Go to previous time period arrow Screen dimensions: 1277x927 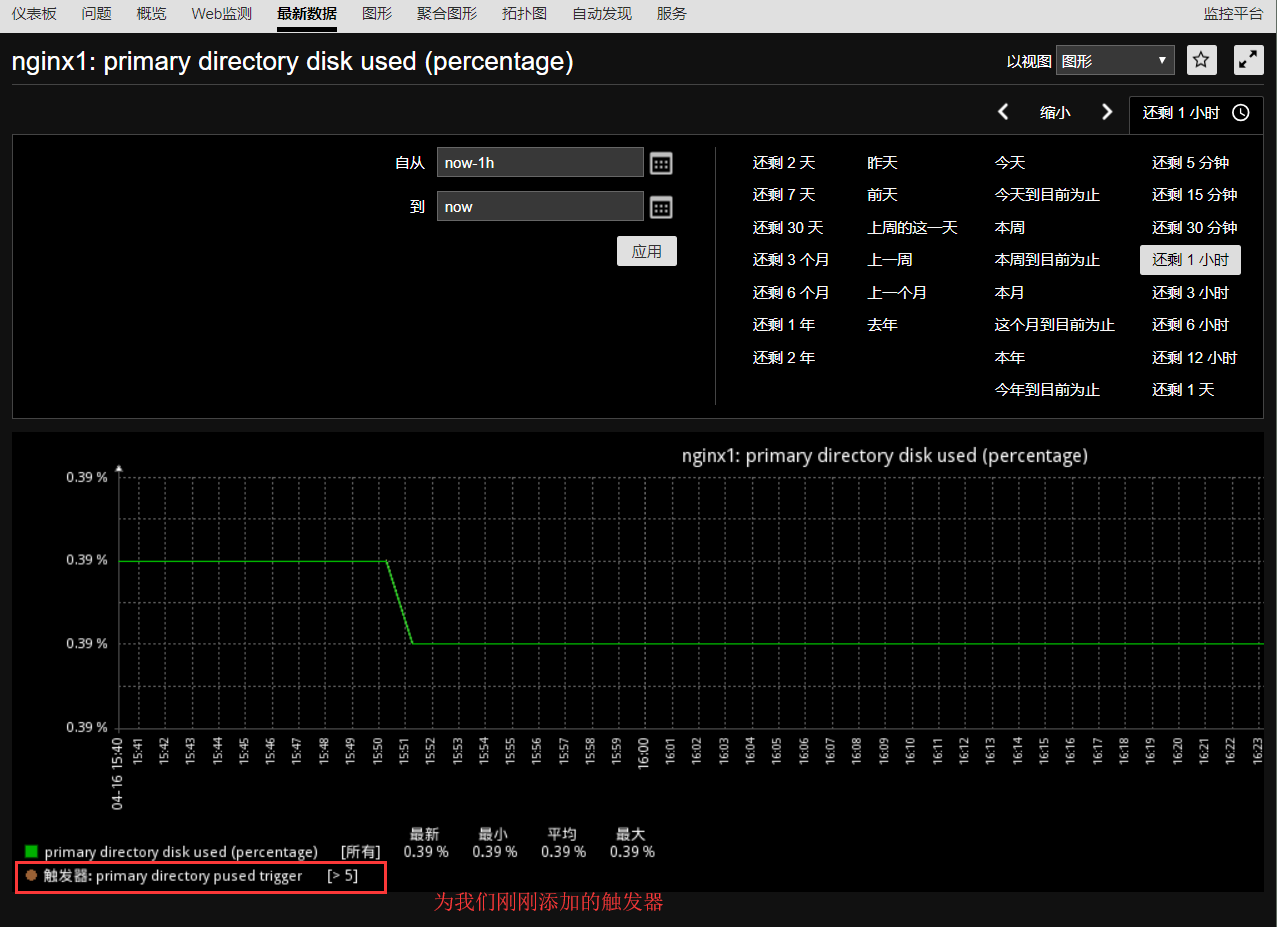[1004, 112]
